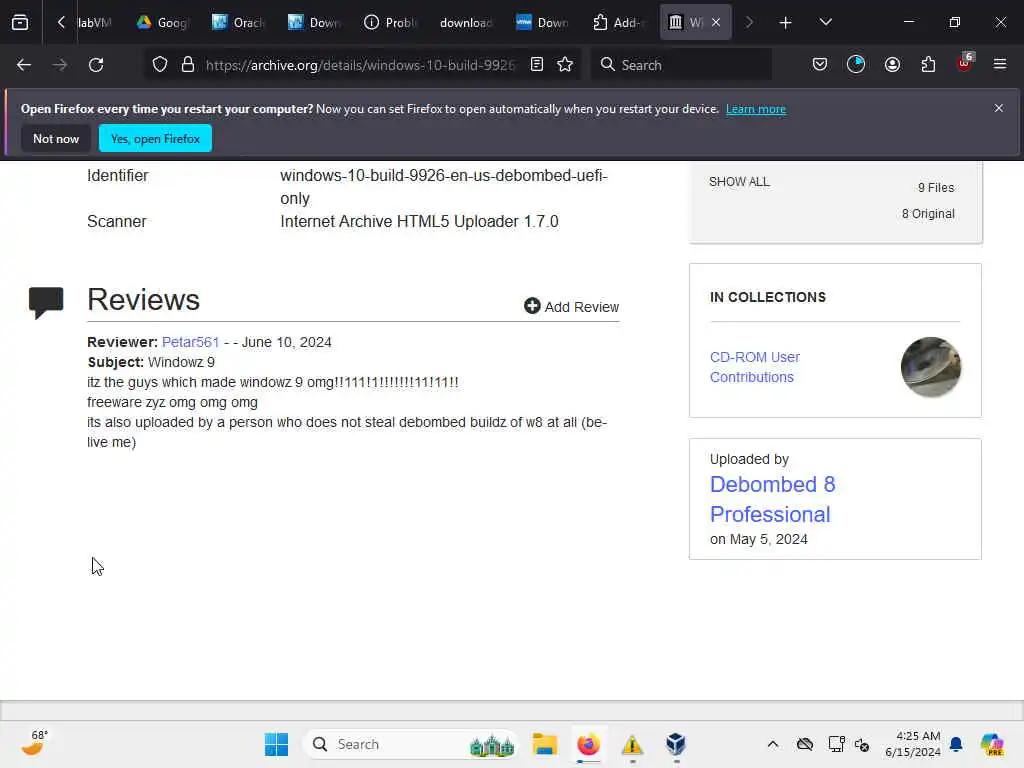Bookmark this page with the star
The width and height of the screenshot is (1024, 768).
(565, 64)
